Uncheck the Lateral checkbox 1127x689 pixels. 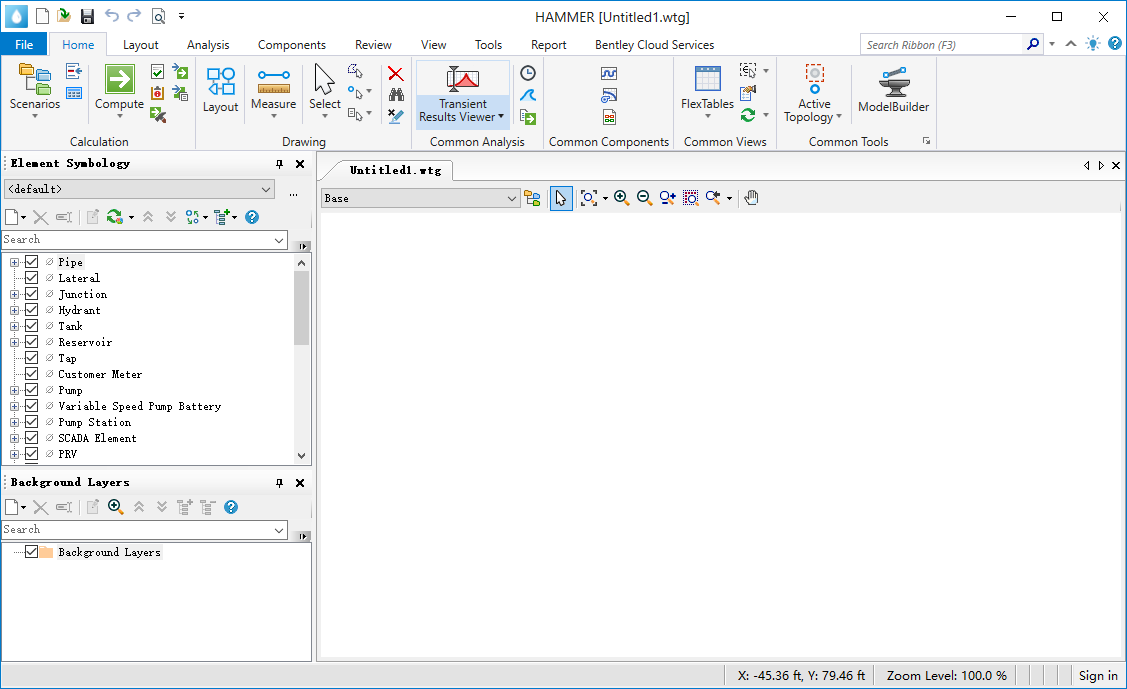32,278
